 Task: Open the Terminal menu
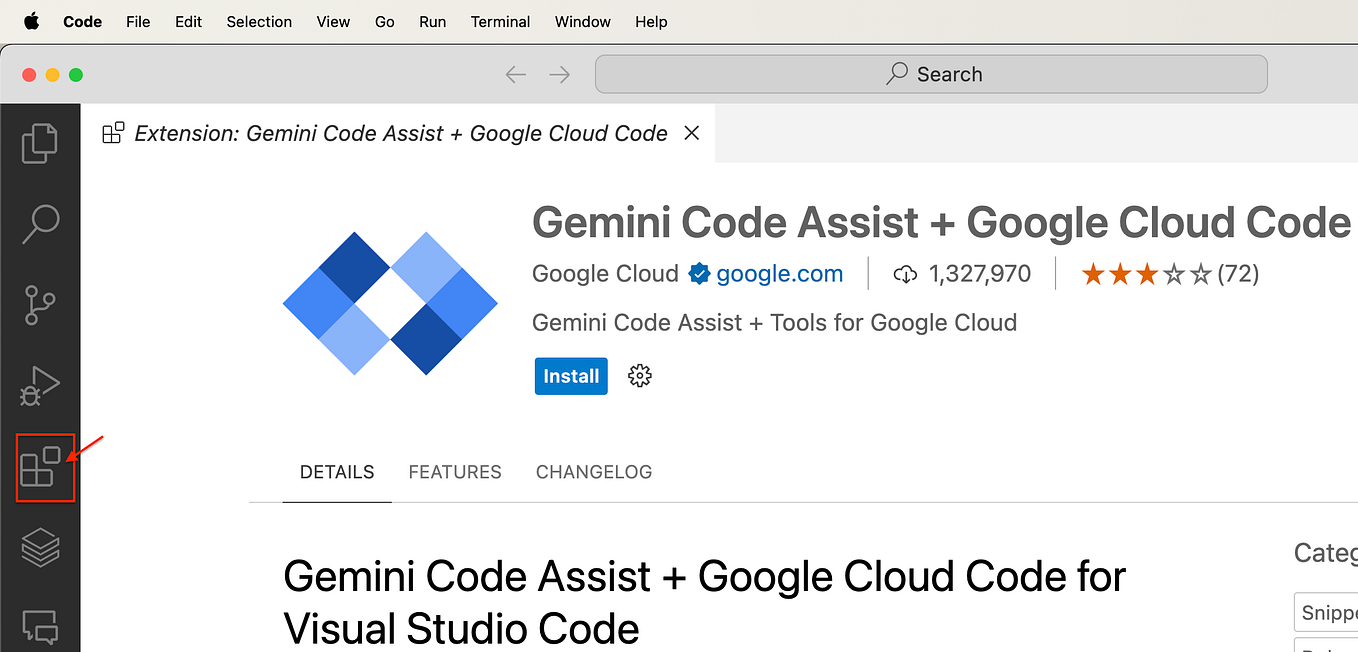coord(501,21)
